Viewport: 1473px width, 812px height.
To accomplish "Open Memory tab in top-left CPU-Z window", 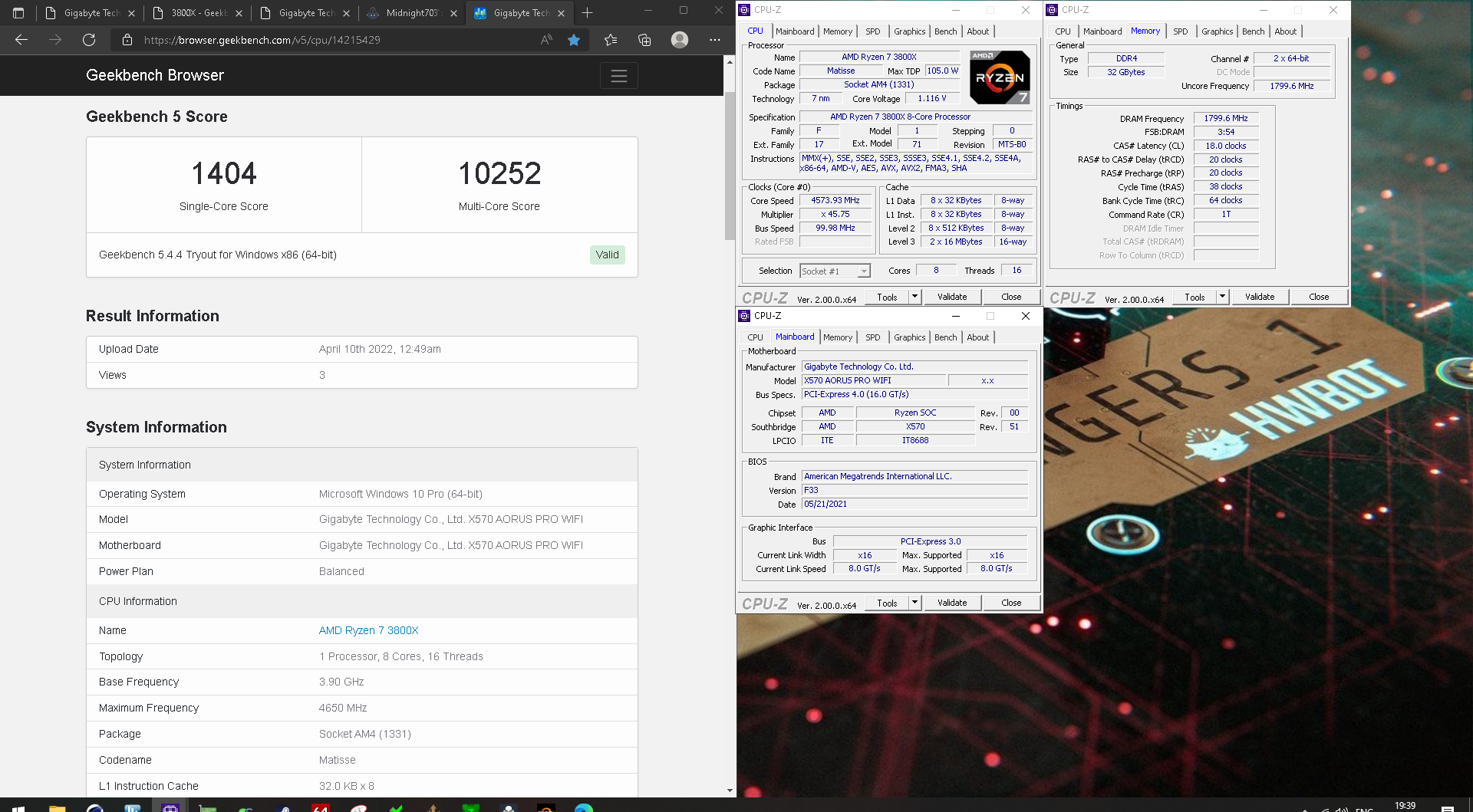I will click(837, 31).
